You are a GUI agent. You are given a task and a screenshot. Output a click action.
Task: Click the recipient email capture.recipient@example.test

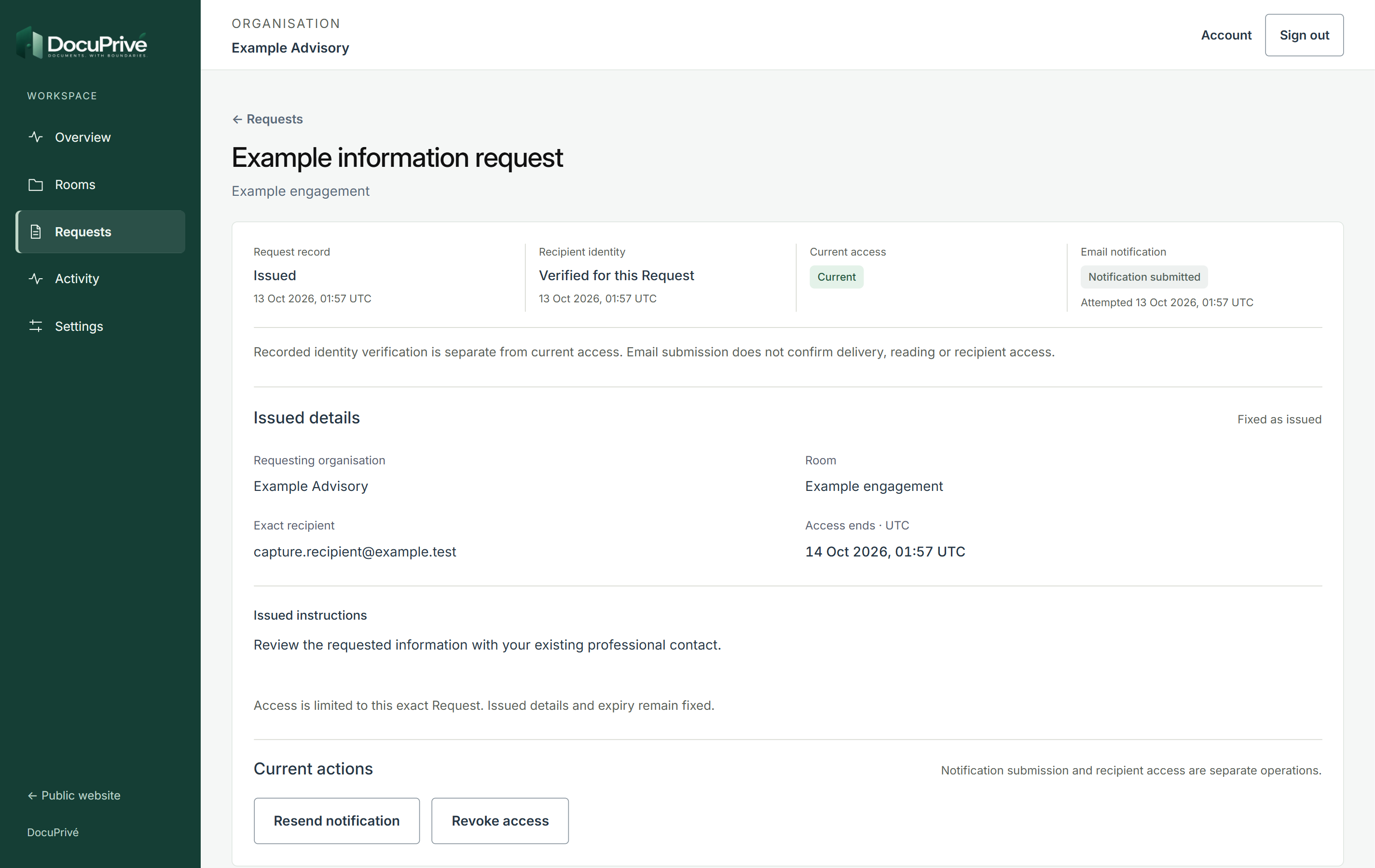pos(355,552)
